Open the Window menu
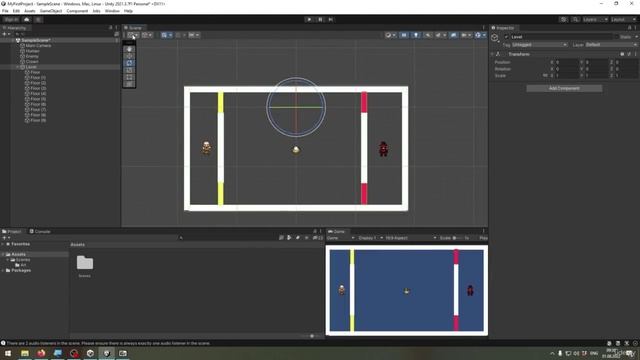Viewport: 640px width, 360px height. tap(112, 11)
